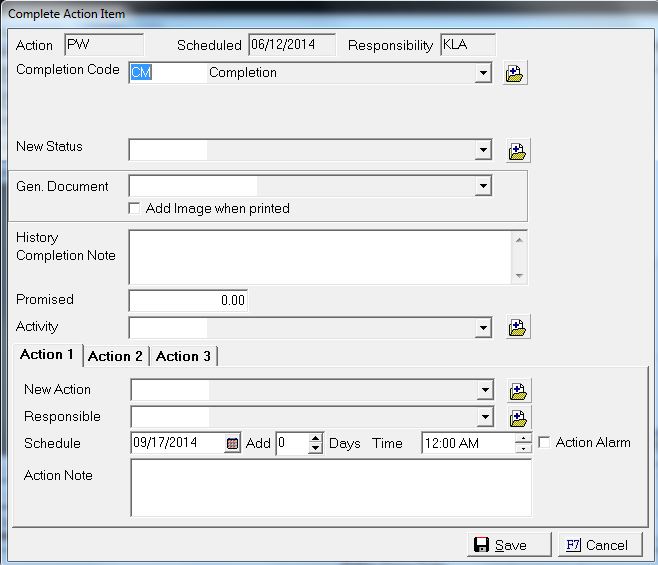Image resolution: width=658 pixels, height=565 pixels.
Task: Open the Activity lookup folder icon
Action: [x=518, y=328]
